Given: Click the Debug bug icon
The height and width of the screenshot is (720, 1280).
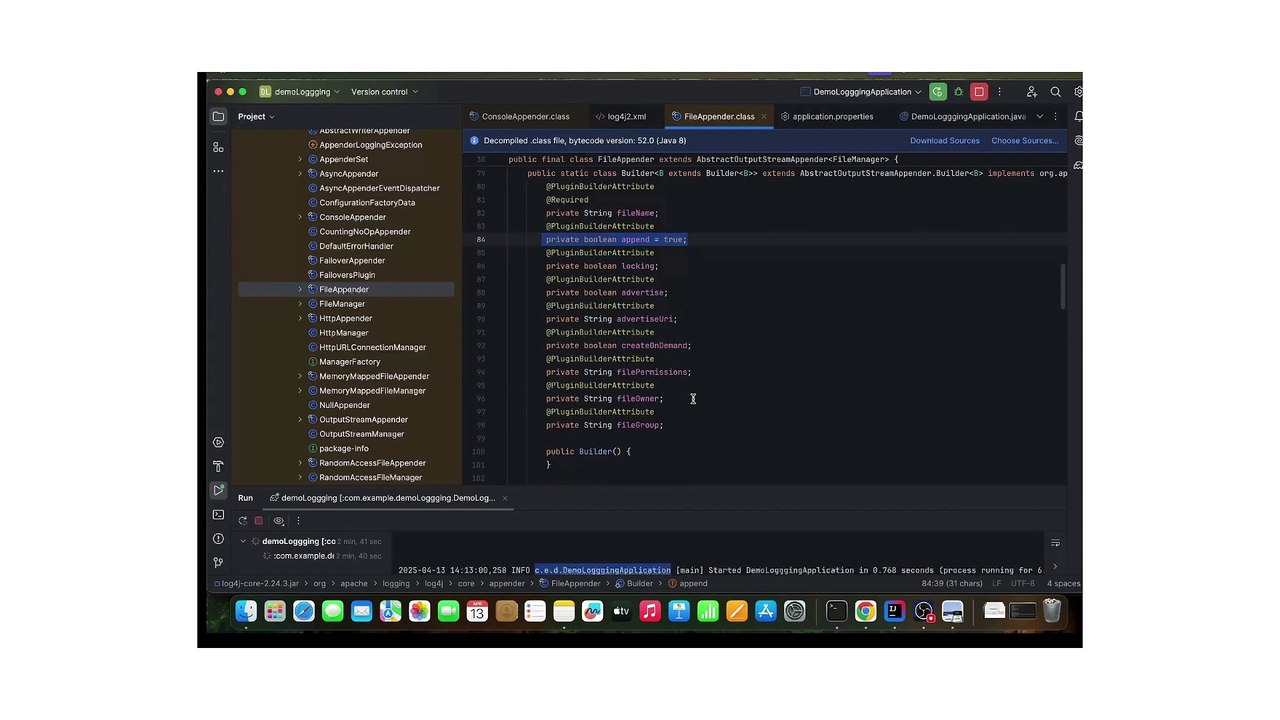Looking at the screenshot, I should 958,92.
